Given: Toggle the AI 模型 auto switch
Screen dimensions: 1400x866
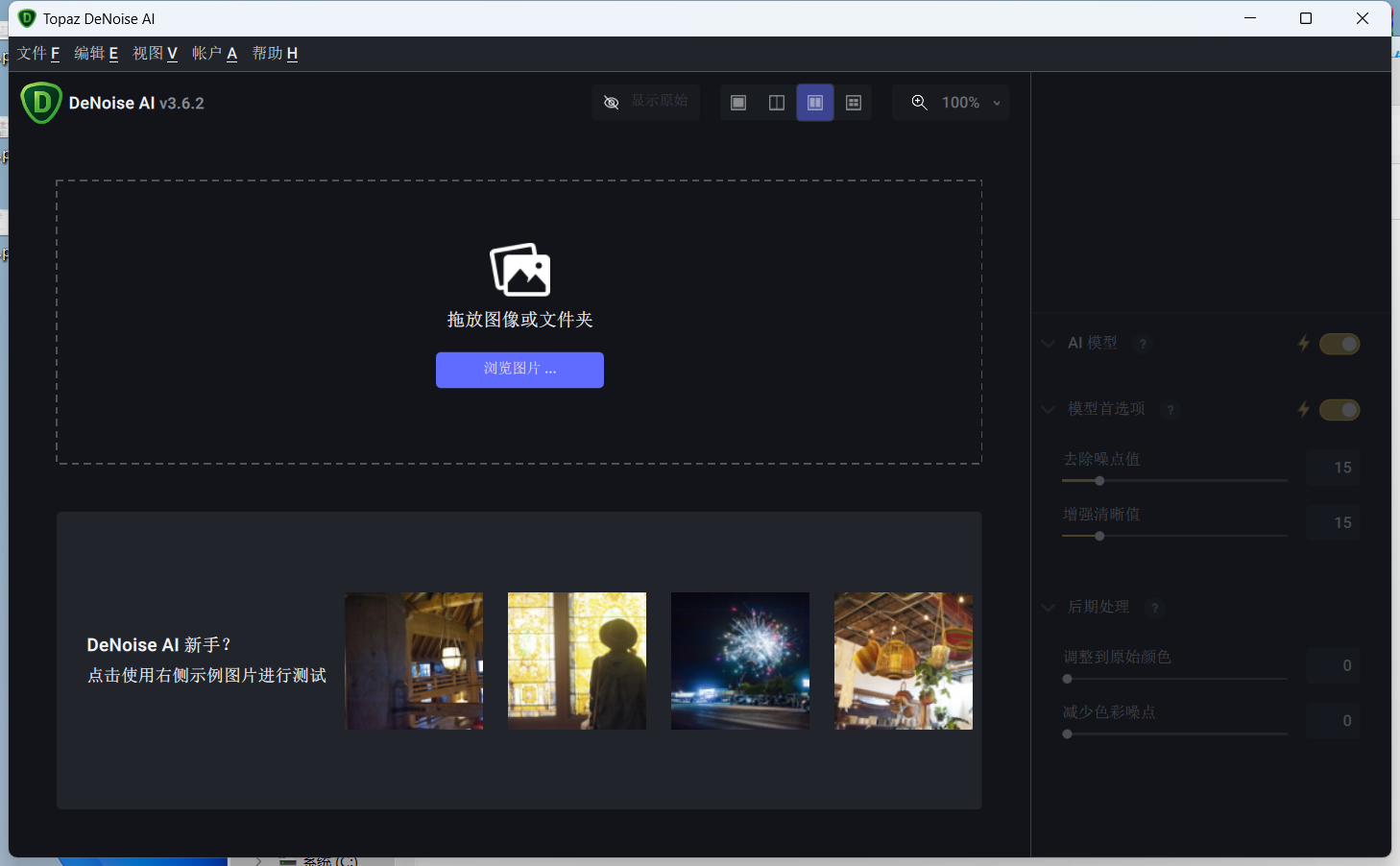Looking at the screenshot, I should [1340, 344].
